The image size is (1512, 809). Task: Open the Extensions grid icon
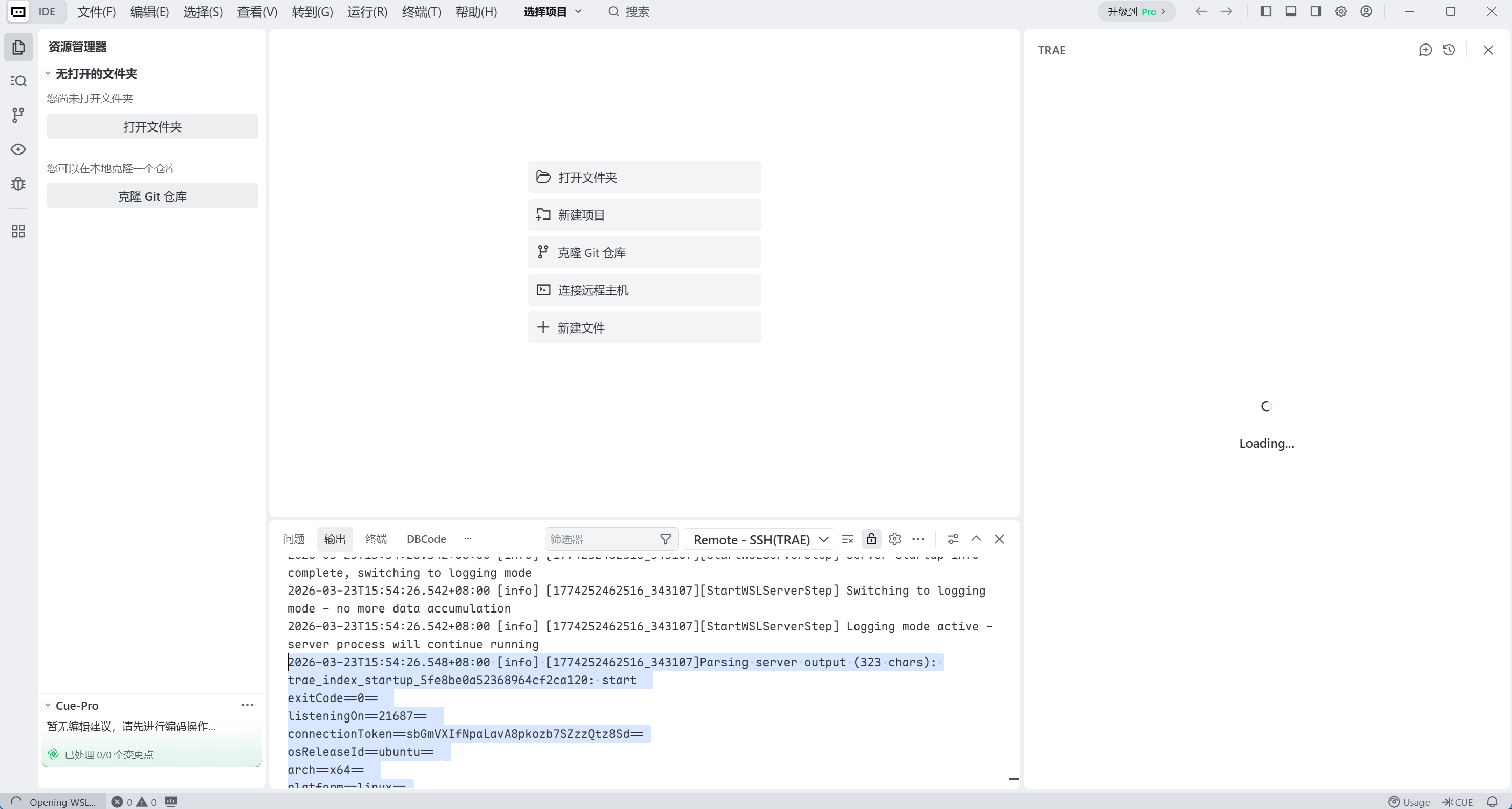coord(18,231)
